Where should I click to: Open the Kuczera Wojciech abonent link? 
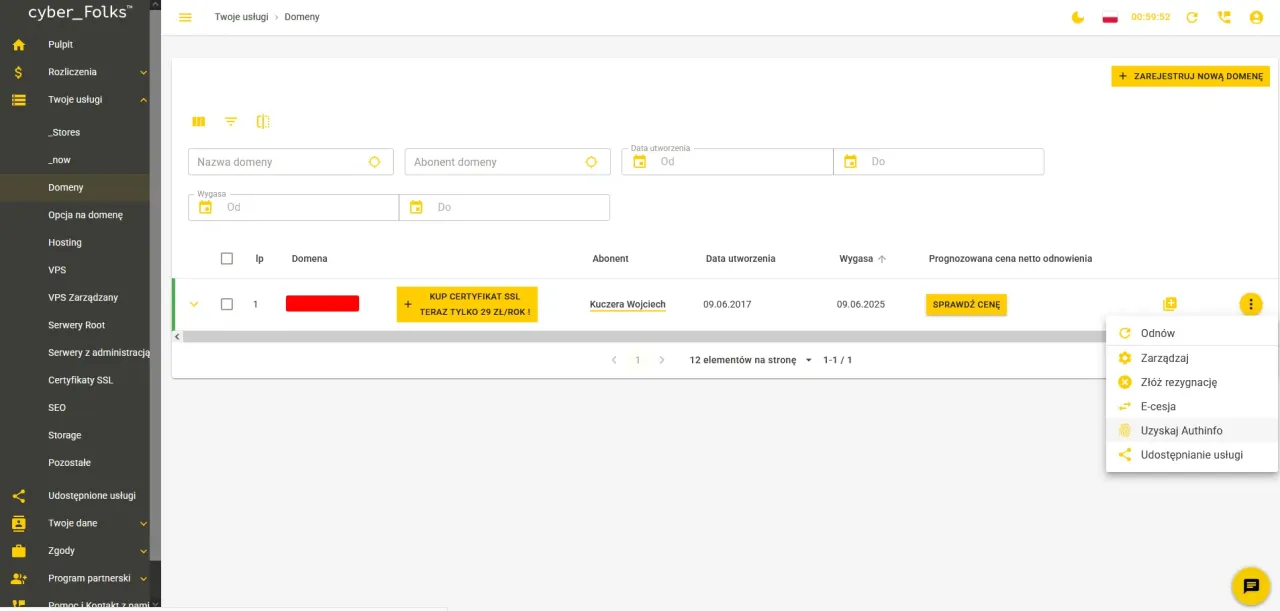tap(627, 304)
